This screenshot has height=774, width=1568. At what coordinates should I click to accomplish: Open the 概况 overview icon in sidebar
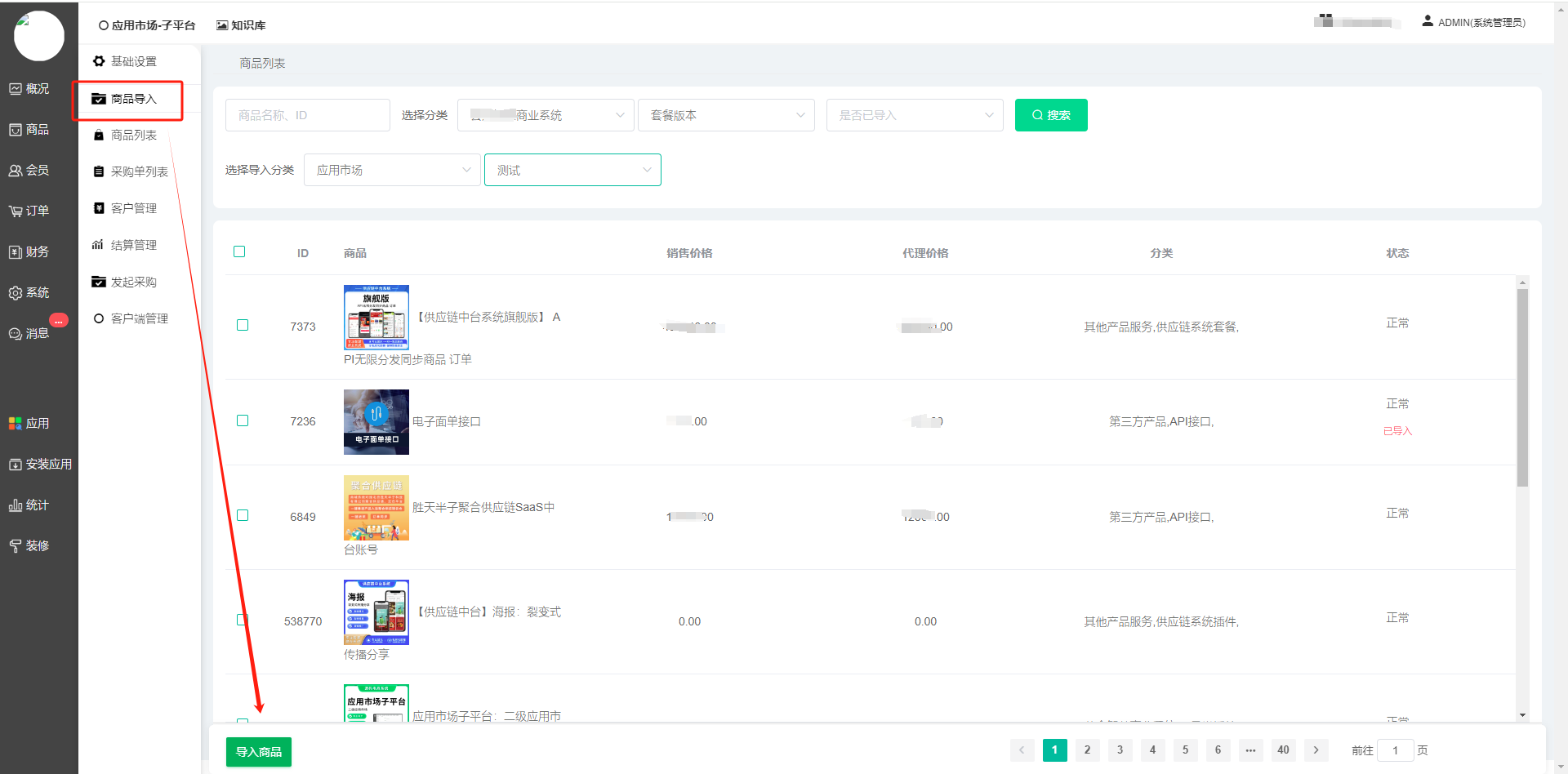16,89
